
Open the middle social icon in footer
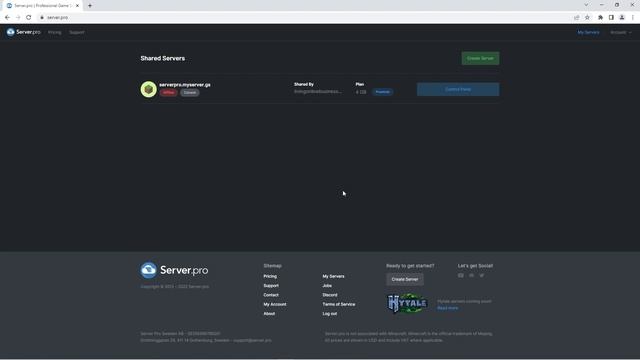471,276
